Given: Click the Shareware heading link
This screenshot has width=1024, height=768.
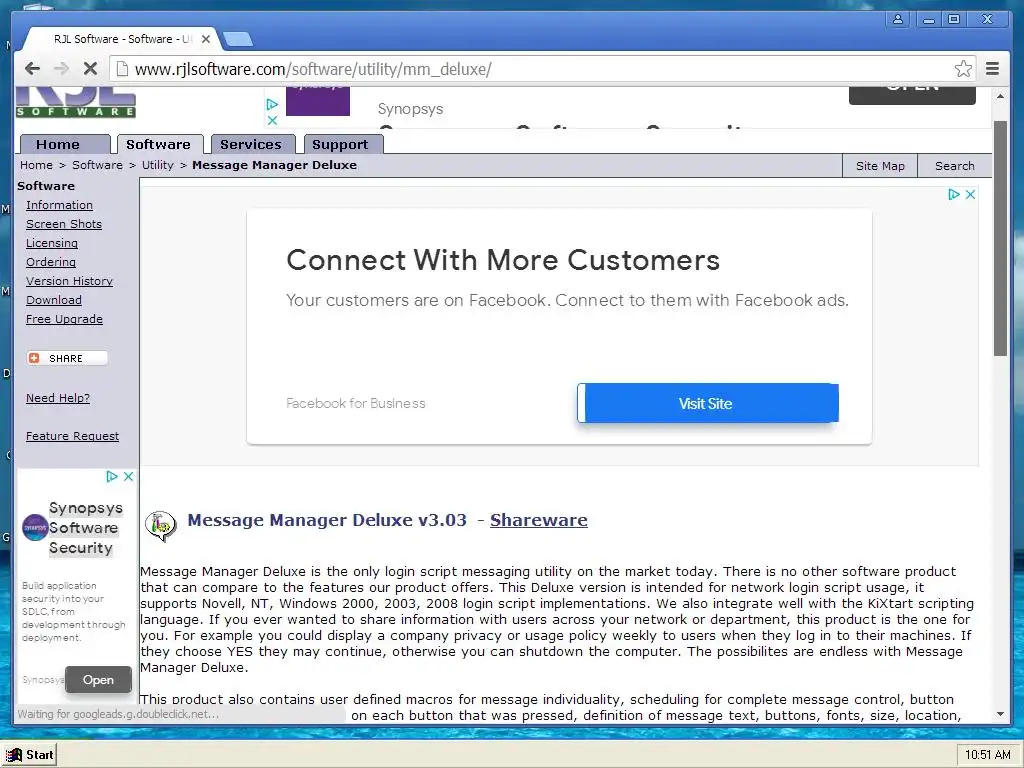Looking at the screenshot, I should [x=539, y=520].
